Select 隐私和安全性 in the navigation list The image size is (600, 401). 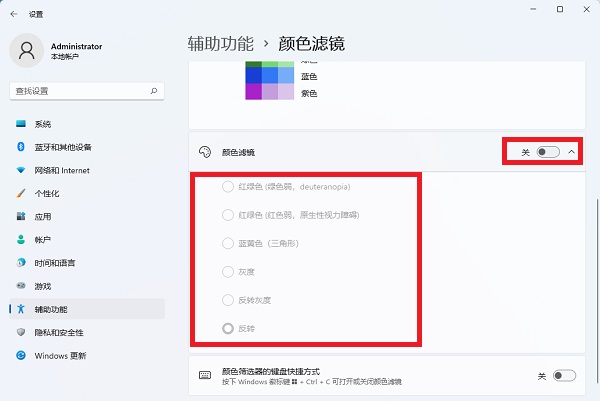click(x=59, y=332)
